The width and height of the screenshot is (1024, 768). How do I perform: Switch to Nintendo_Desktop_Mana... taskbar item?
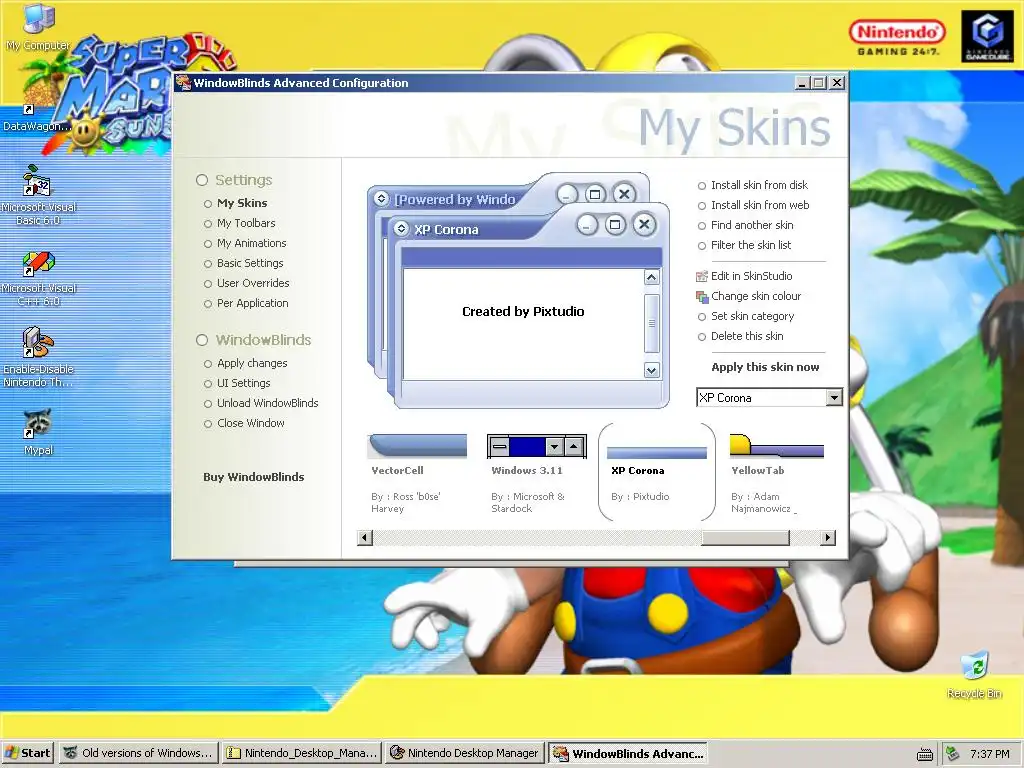tap(302, 753)
